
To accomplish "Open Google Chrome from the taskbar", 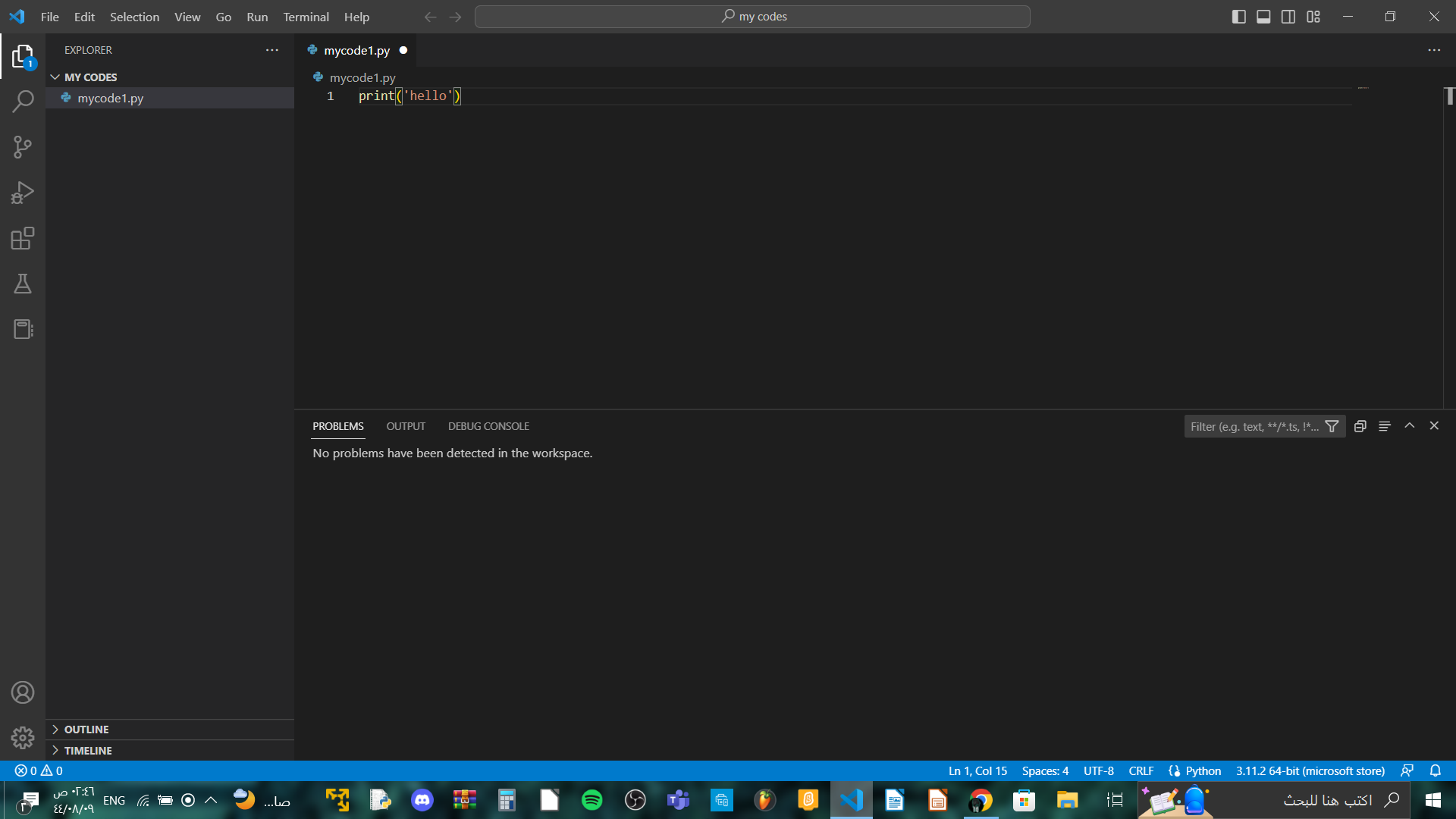I will [x=981, y=800].
